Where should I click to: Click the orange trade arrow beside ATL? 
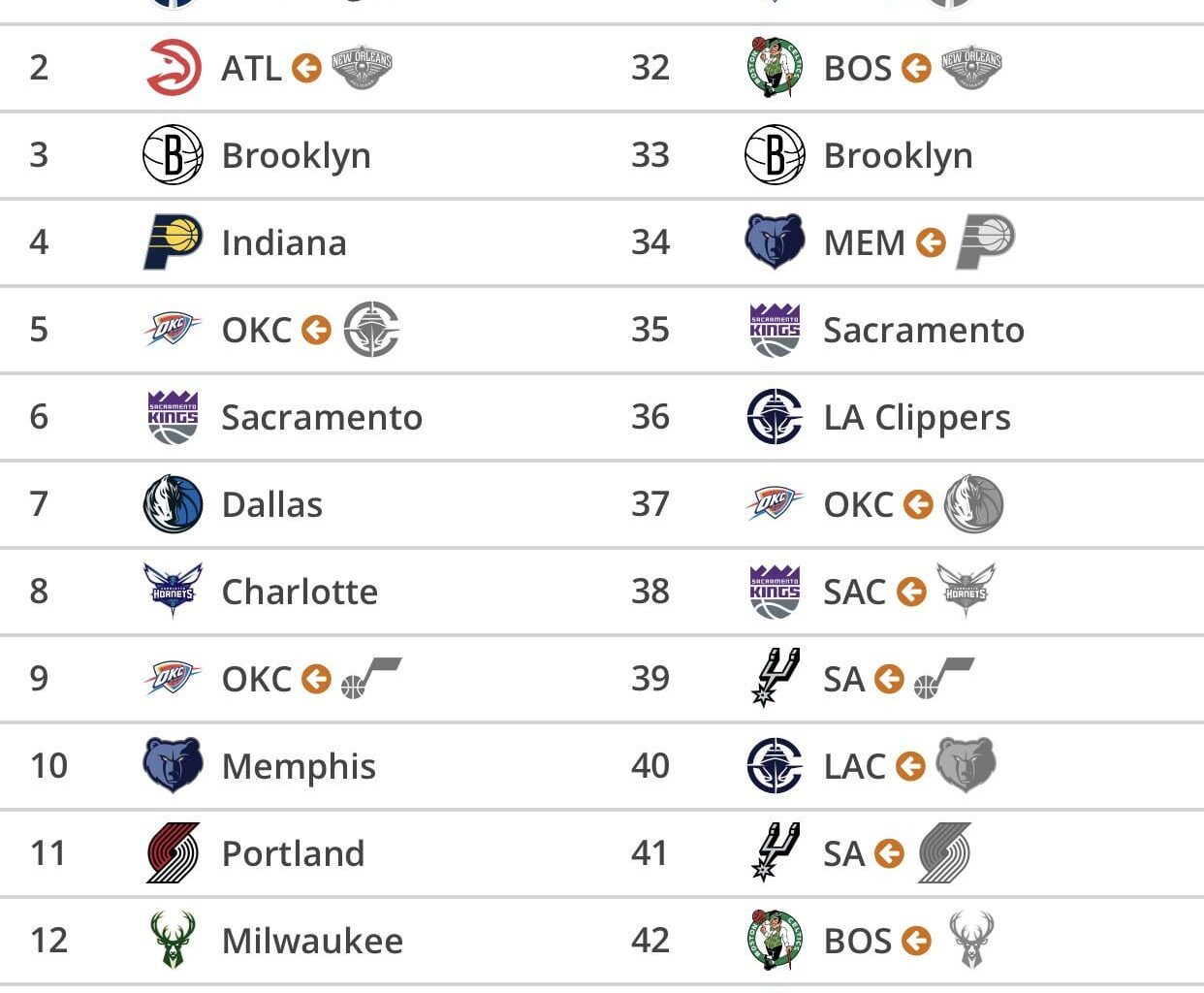[x=306, y=68]
